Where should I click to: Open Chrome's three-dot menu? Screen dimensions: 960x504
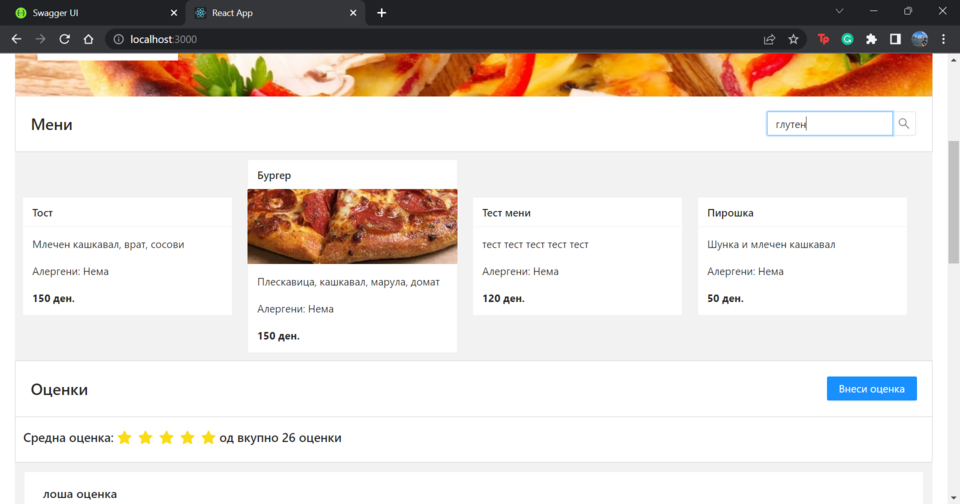[x=943, y=39]
